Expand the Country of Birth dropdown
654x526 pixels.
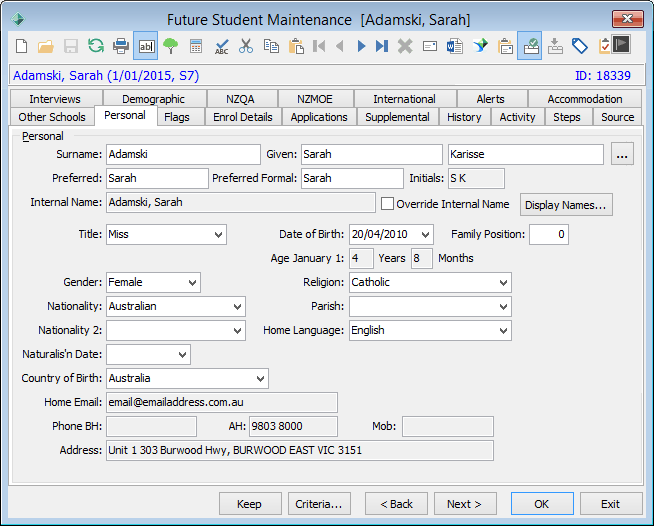pyautogui.click(x=260, y=379)
